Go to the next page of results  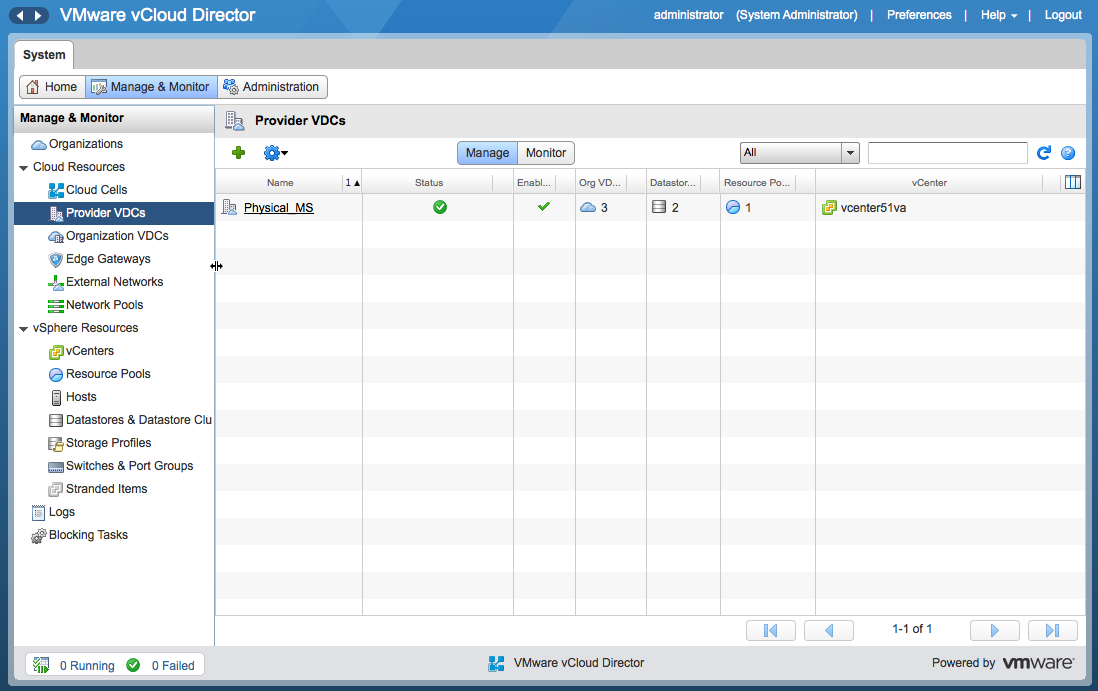tap(994, 630)
